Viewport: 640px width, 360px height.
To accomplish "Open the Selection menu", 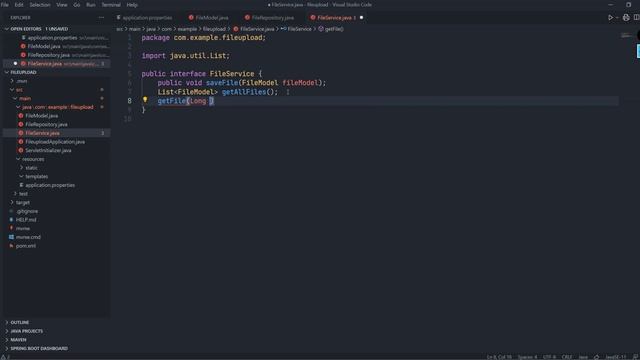I will pos(40,5).
